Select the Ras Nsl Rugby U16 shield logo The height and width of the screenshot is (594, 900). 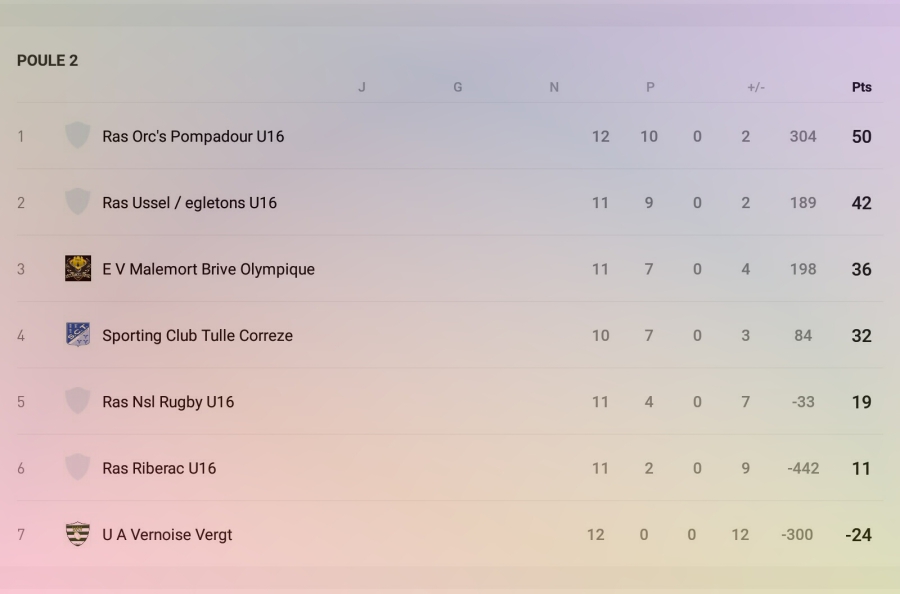coord(77,401)
